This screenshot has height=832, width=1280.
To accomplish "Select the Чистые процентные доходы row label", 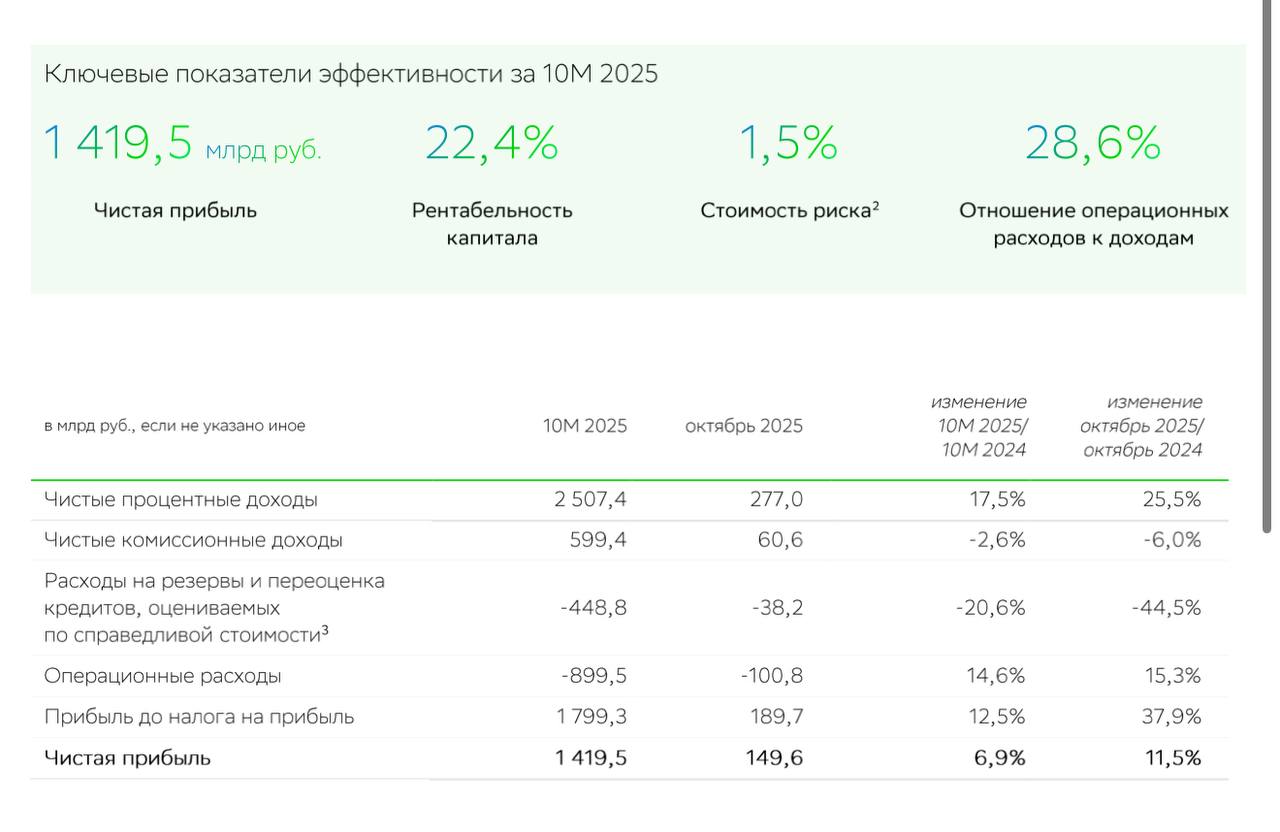I will tap(181, 499).
